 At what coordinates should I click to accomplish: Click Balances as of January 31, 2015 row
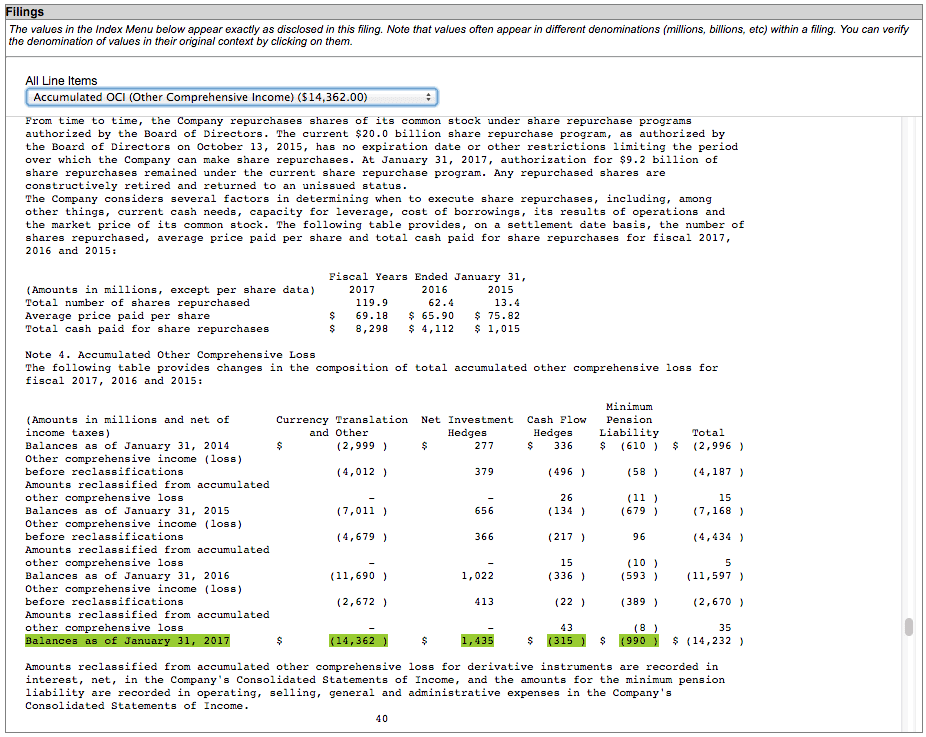click(384, 511)
